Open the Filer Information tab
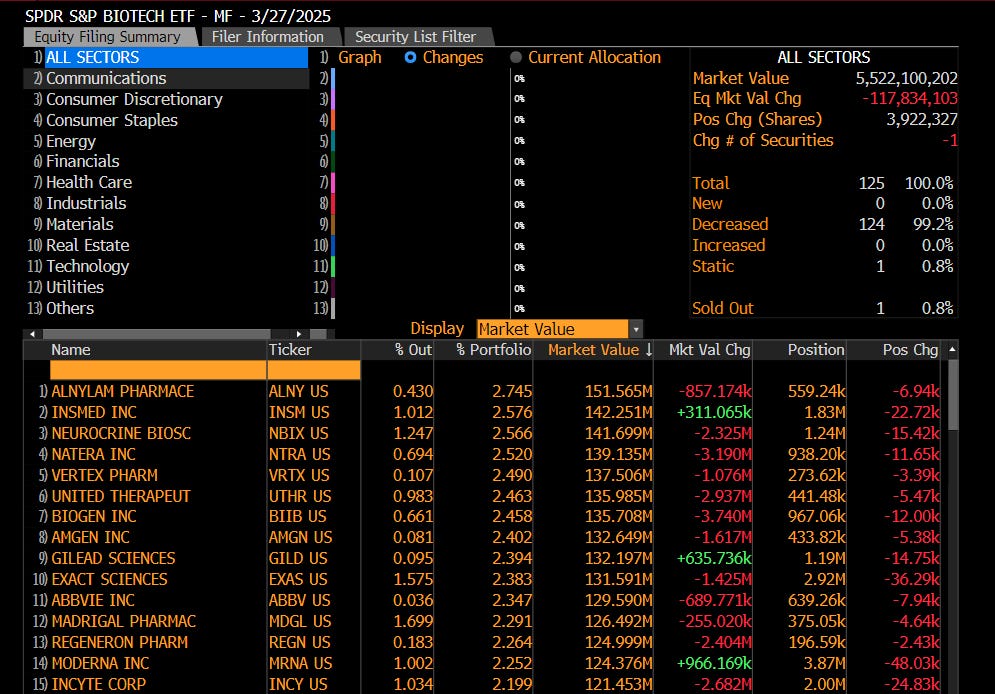Viewport: 995px width, 694px height. pos(268,37)
